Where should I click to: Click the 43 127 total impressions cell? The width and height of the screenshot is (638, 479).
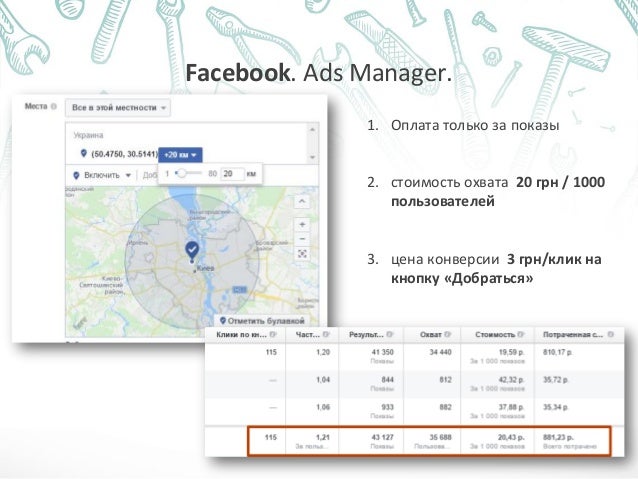coord(371,441)
